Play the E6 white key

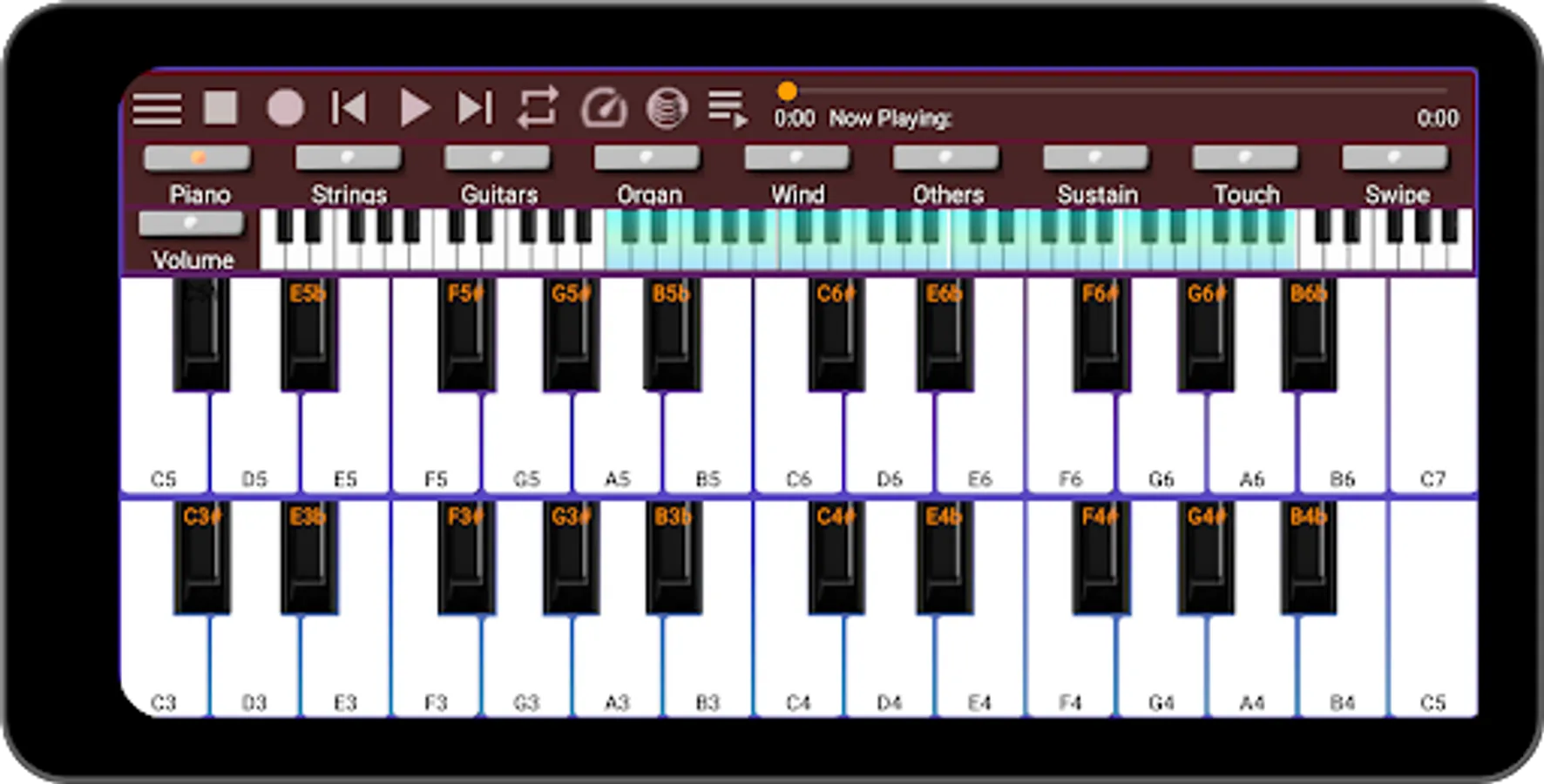pos(979,444)
